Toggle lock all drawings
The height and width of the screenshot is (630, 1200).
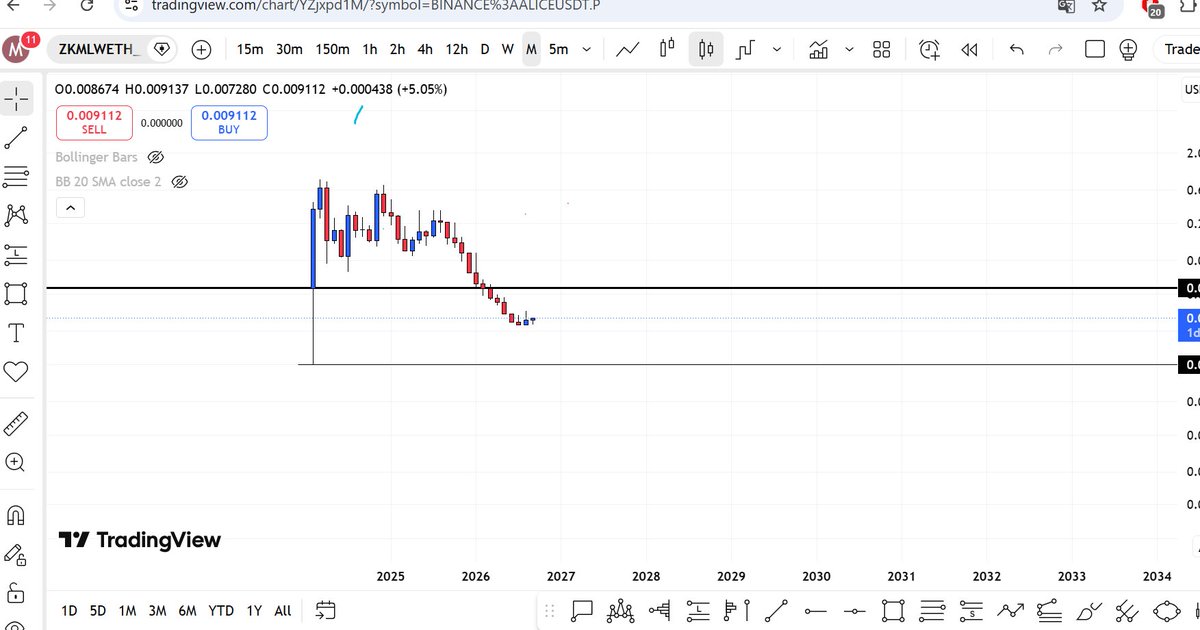click(15, 591)
